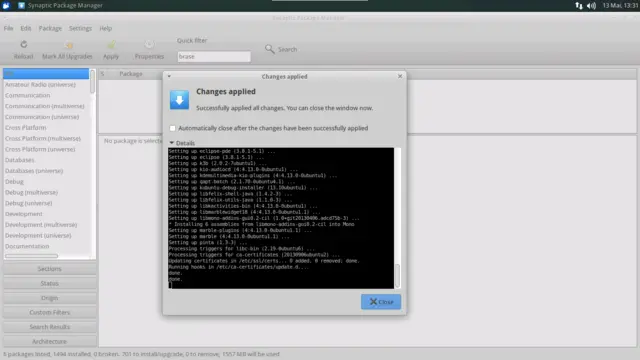Viewport: 640px width, 360px height.
Task: Open the Help menu
Action: [x=106, y=28]
